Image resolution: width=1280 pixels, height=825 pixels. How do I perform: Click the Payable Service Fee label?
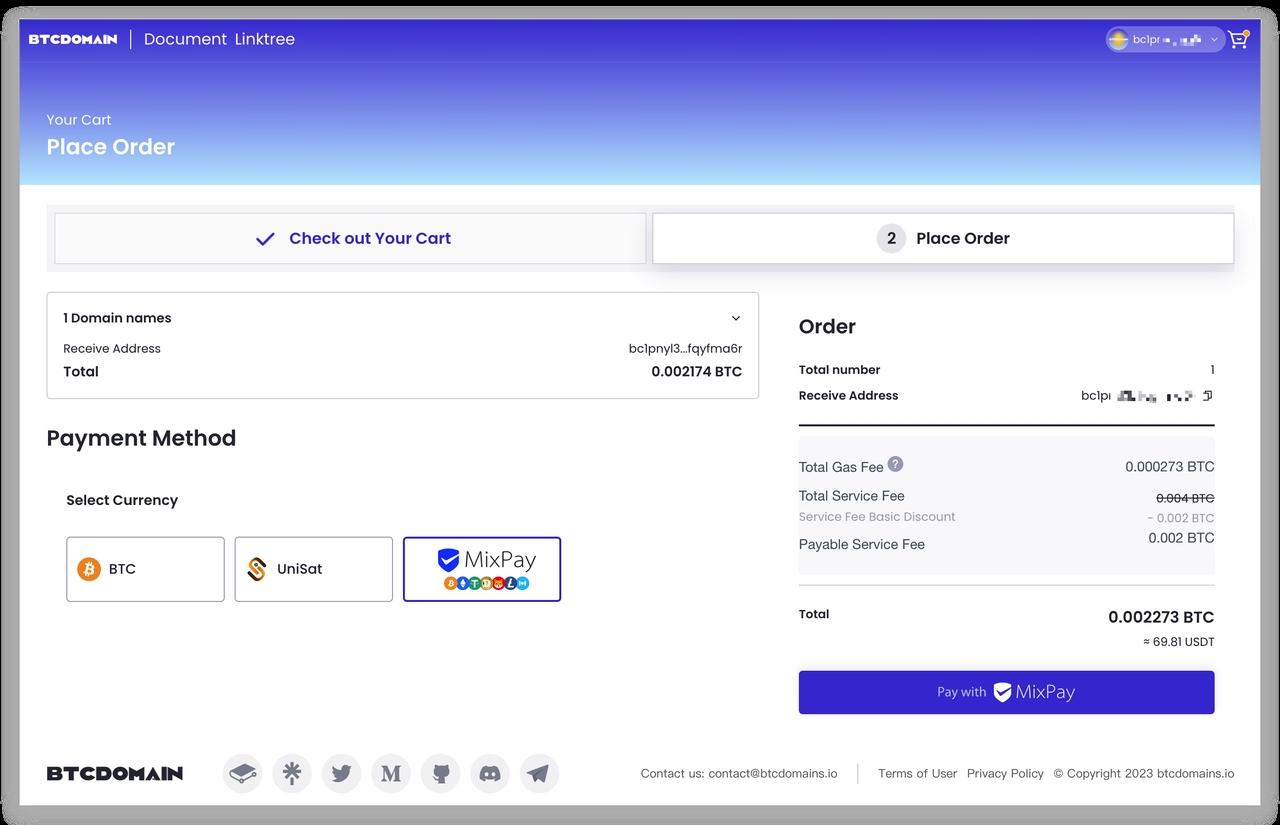click(862, 544)
